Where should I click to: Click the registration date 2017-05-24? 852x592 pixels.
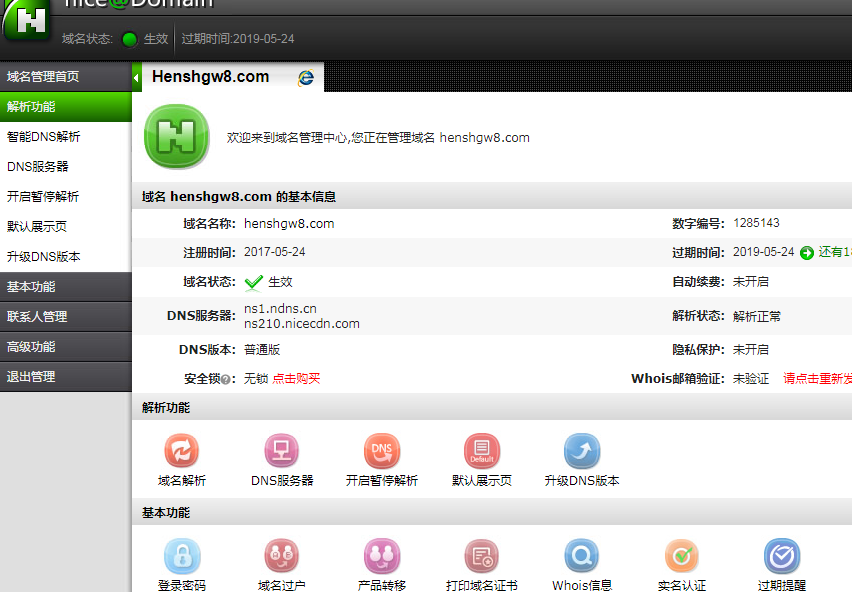274,252
